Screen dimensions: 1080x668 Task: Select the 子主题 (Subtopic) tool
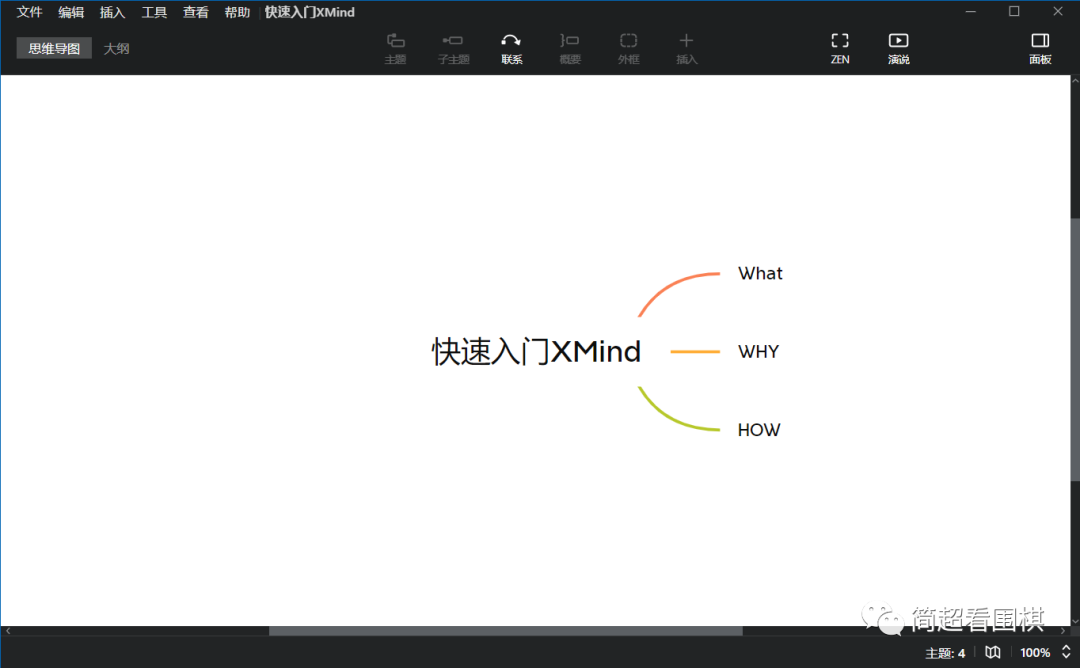[453, 48]
